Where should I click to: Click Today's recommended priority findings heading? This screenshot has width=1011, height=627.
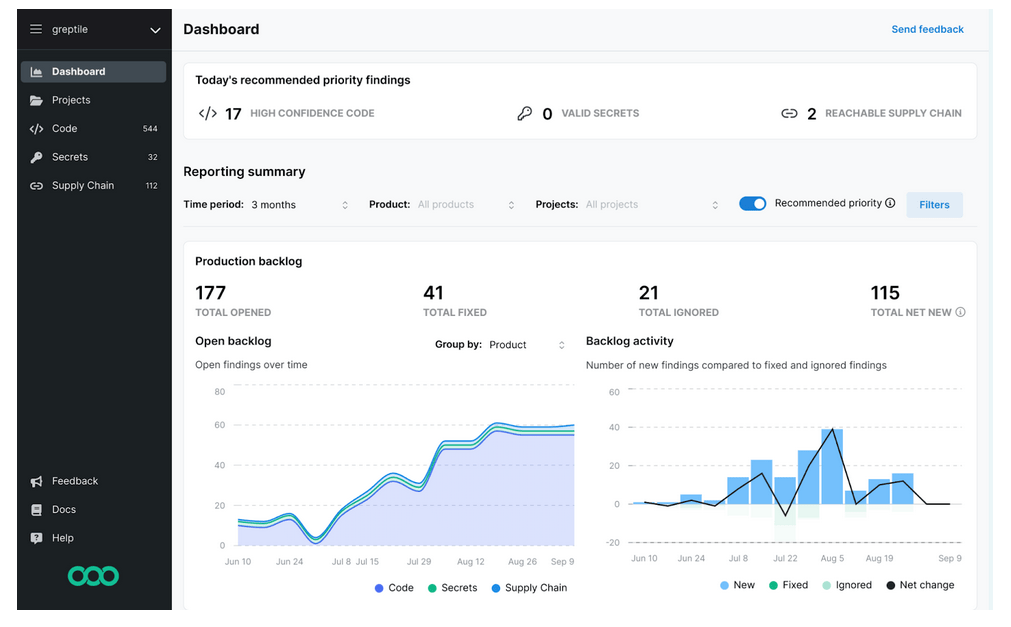(x=303, y=80)
